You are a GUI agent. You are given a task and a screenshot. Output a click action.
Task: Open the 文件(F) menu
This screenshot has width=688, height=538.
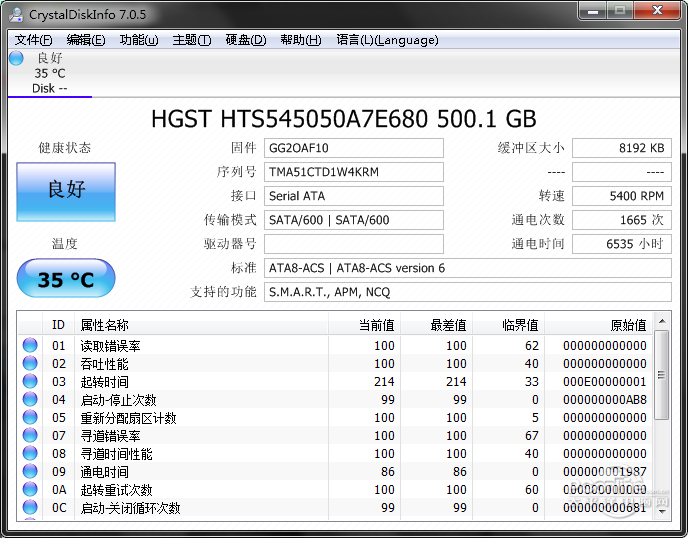click(x=33, y=40)
